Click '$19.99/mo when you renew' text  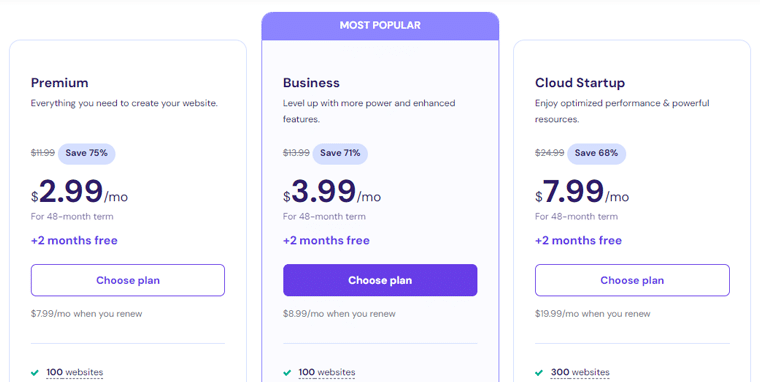coord(593,314)
